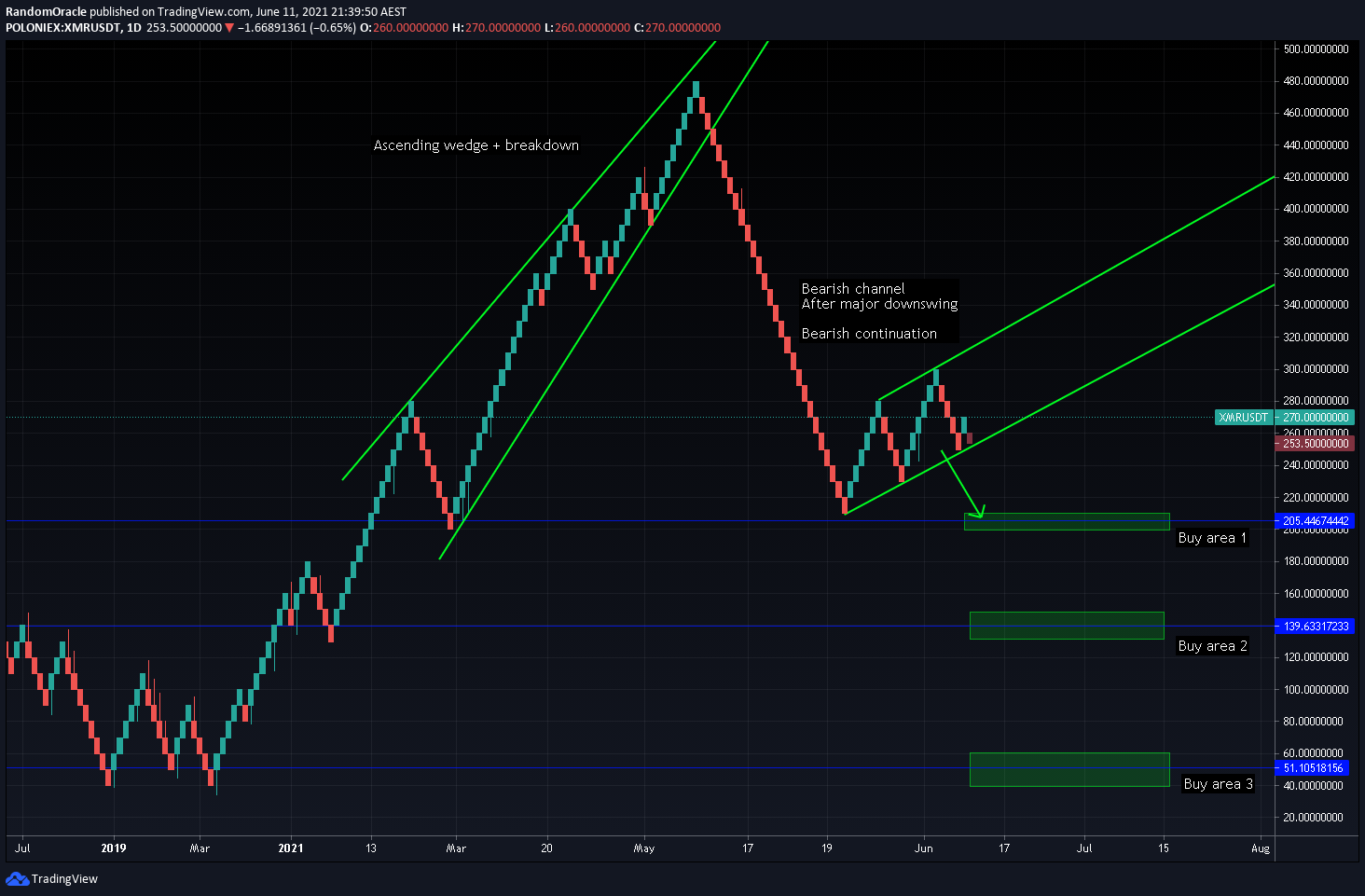Click the close value C:270.00000000

pyautogui.click(x=677, y=28)
